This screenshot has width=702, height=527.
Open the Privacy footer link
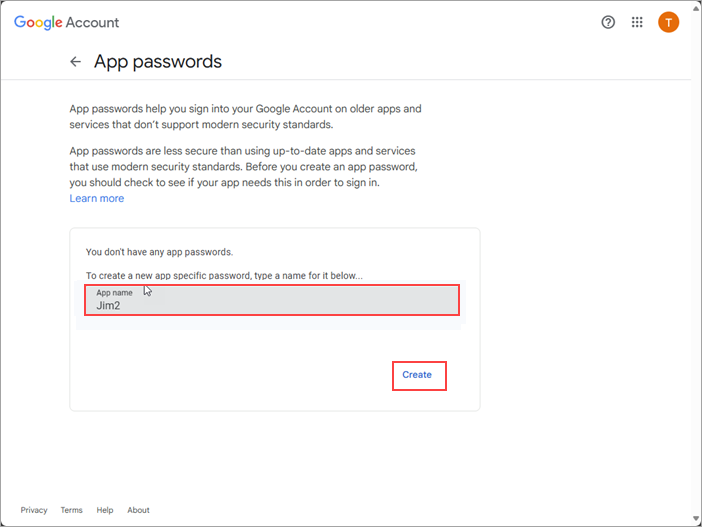click(34, 510)
